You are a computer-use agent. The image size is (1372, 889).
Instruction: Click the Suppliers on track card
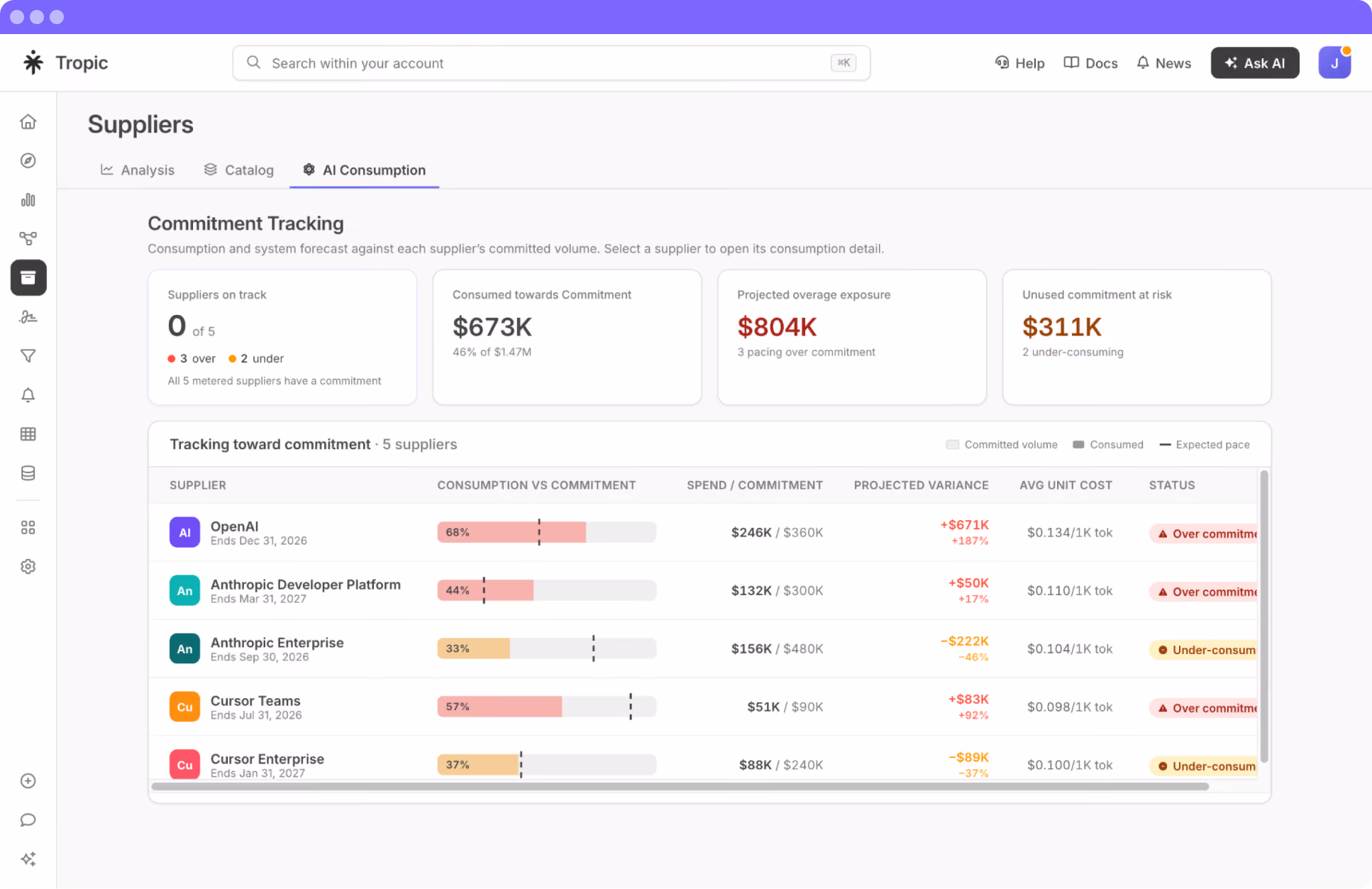[x=282, y=337]
